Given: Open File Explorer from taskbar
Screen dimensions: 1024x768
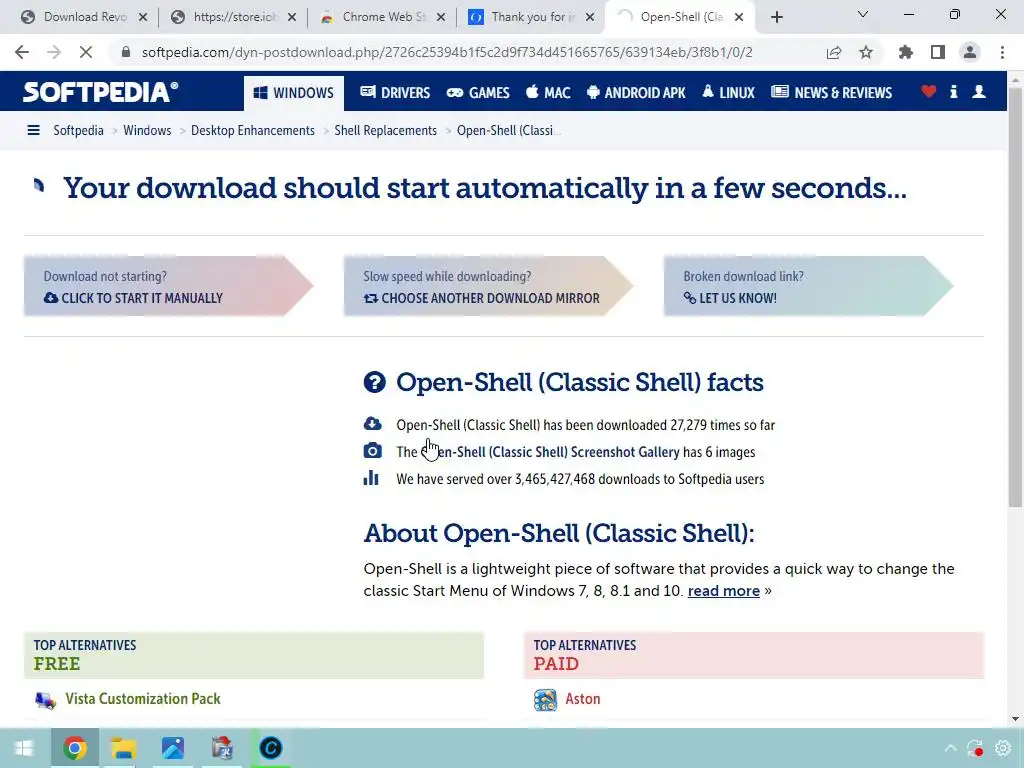Looking at the screenshot, I should click(x=123, y=748).
